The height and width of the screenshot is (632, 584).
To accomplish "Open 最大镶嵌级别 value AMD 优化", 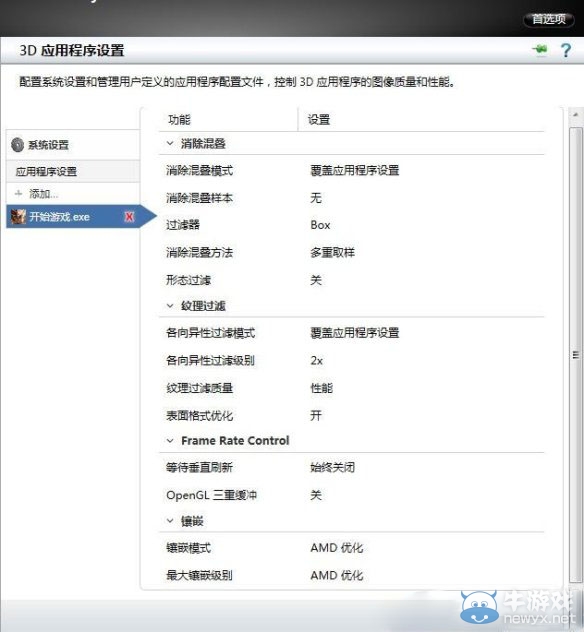I will (x=337, y=575).
